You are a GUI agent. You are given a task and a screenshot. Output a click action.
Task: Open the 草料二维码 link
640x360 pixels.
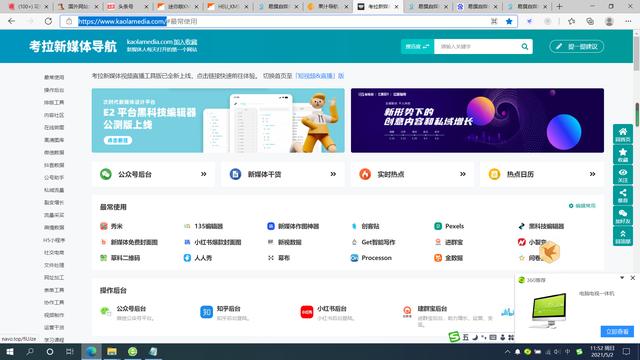125,258
